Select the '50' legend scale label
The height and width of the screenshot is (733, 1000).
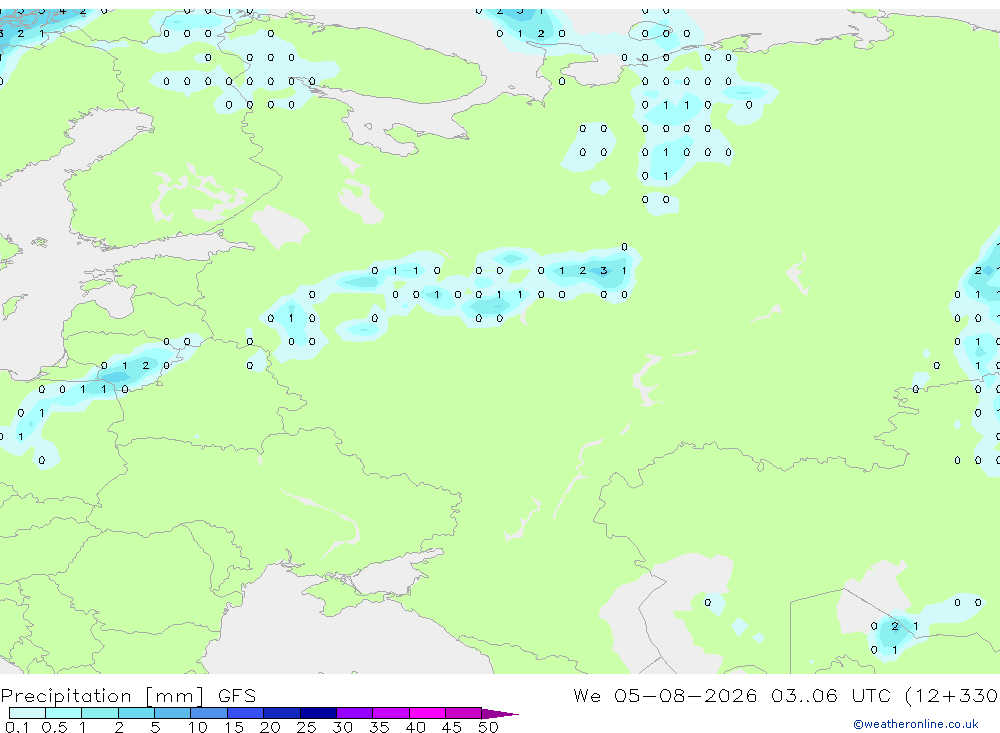click(x=488, y=727)
